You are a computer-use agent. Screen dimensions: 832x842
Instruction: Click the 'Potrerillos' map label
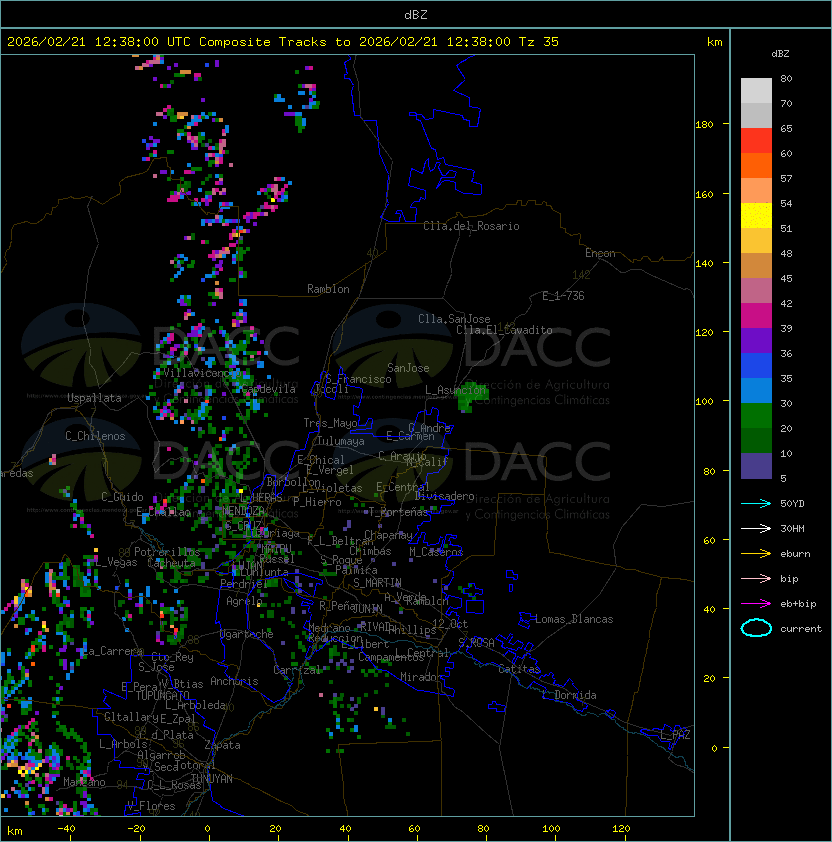tap(167, 552)
